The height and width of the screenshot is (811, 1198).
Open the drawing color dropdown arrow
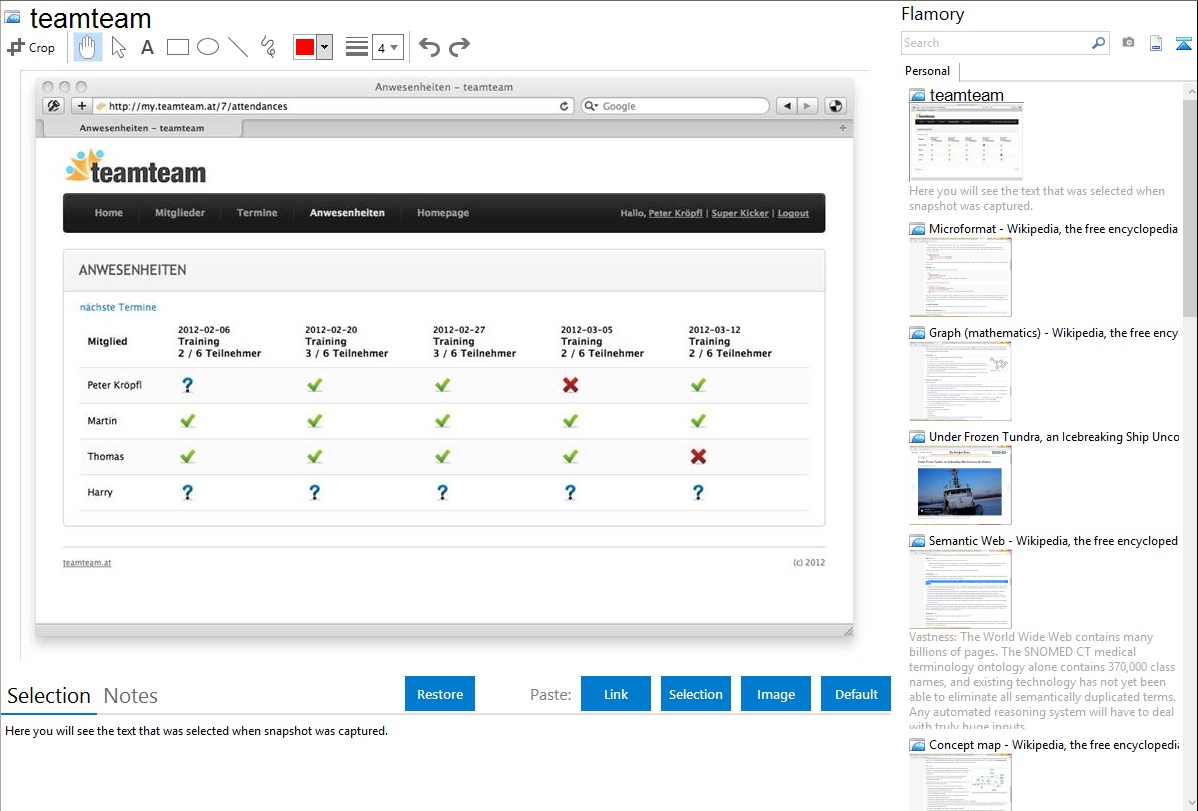click(325, 47)
